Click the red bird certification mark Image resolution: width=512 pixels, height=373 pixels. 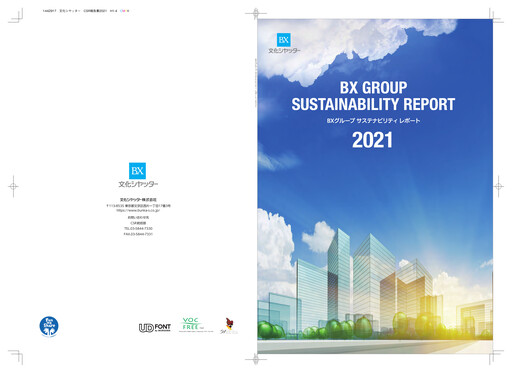point(229,326)
